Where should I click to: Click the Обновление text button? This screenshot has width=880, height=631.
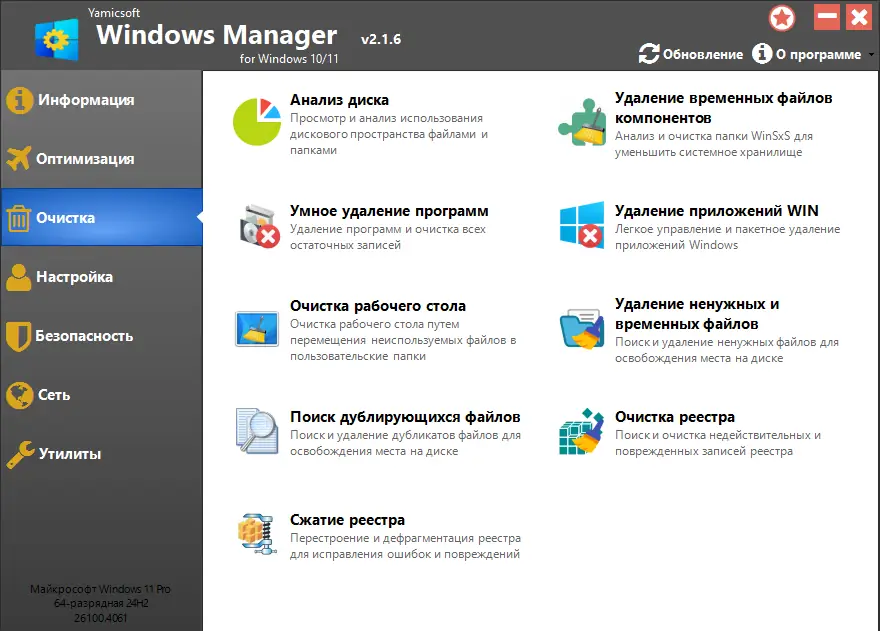point(703,54)
